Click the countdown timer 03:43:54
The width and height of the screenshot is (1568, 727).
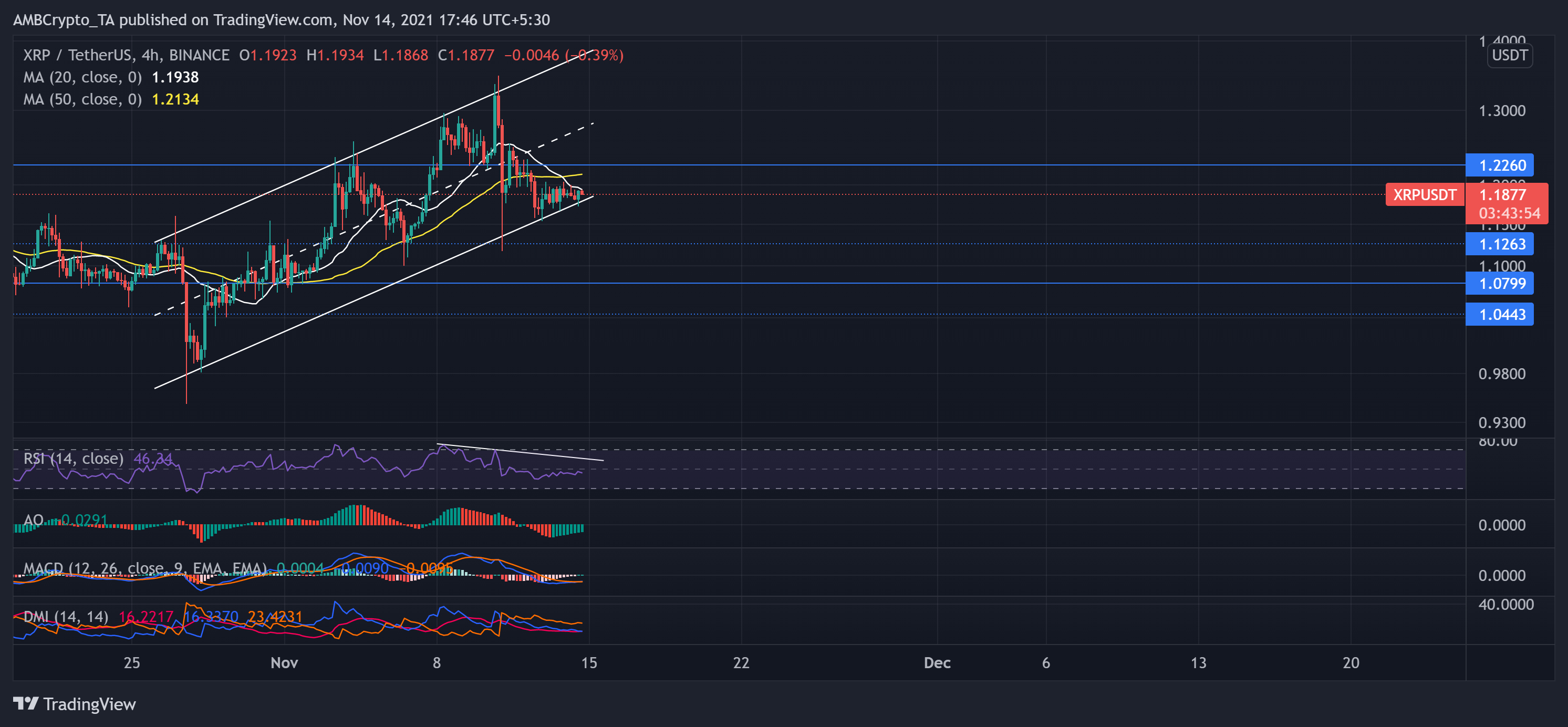(x=1509, y=213)
